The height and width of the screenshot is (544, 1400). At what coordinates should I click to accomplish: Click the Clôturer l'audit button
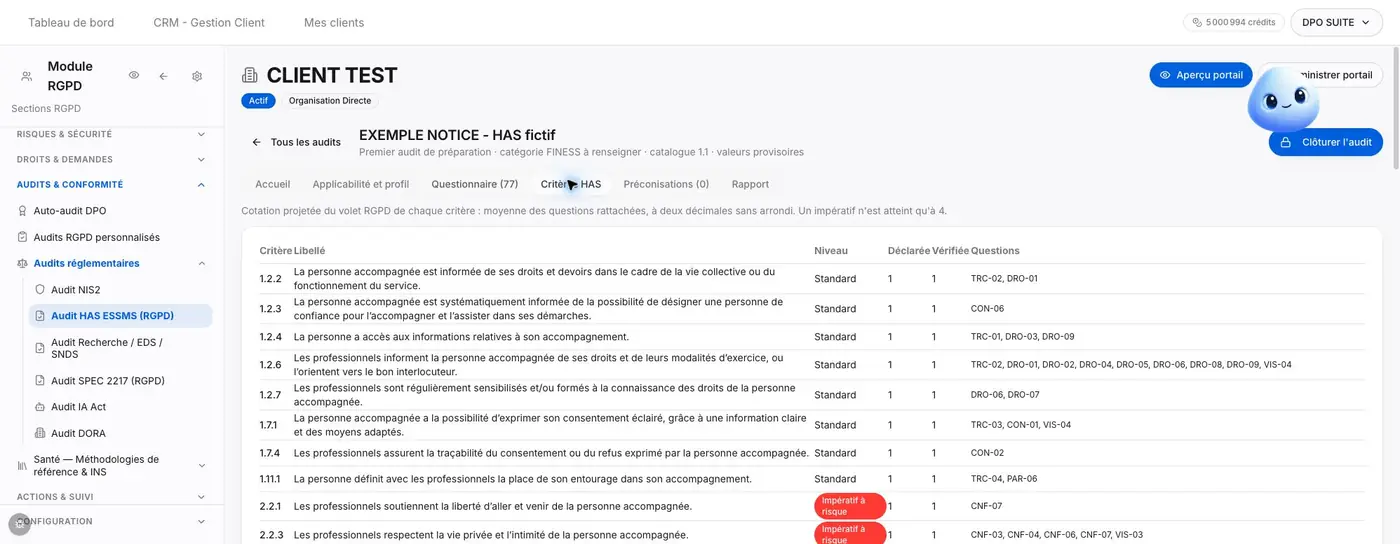1326,142
